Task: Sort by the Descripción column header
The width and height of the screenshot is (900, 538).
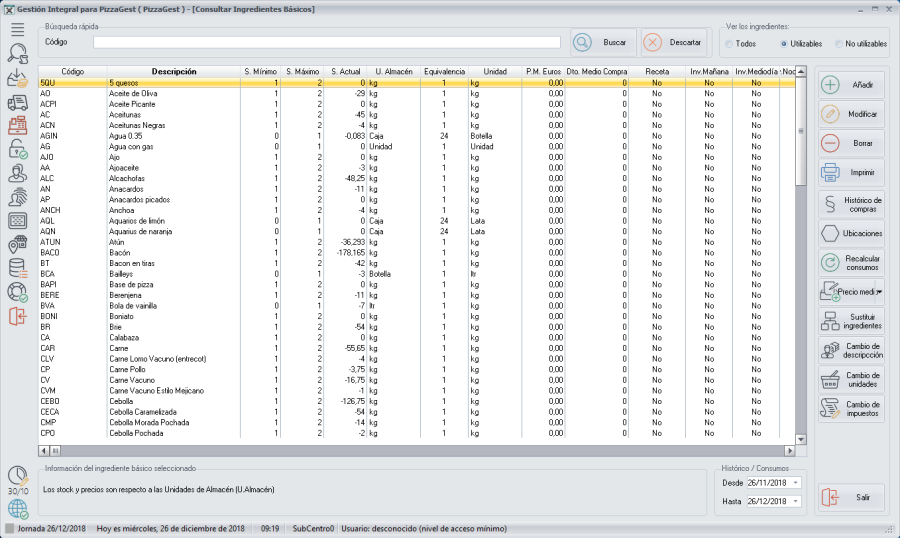Action: pos(173,72)
